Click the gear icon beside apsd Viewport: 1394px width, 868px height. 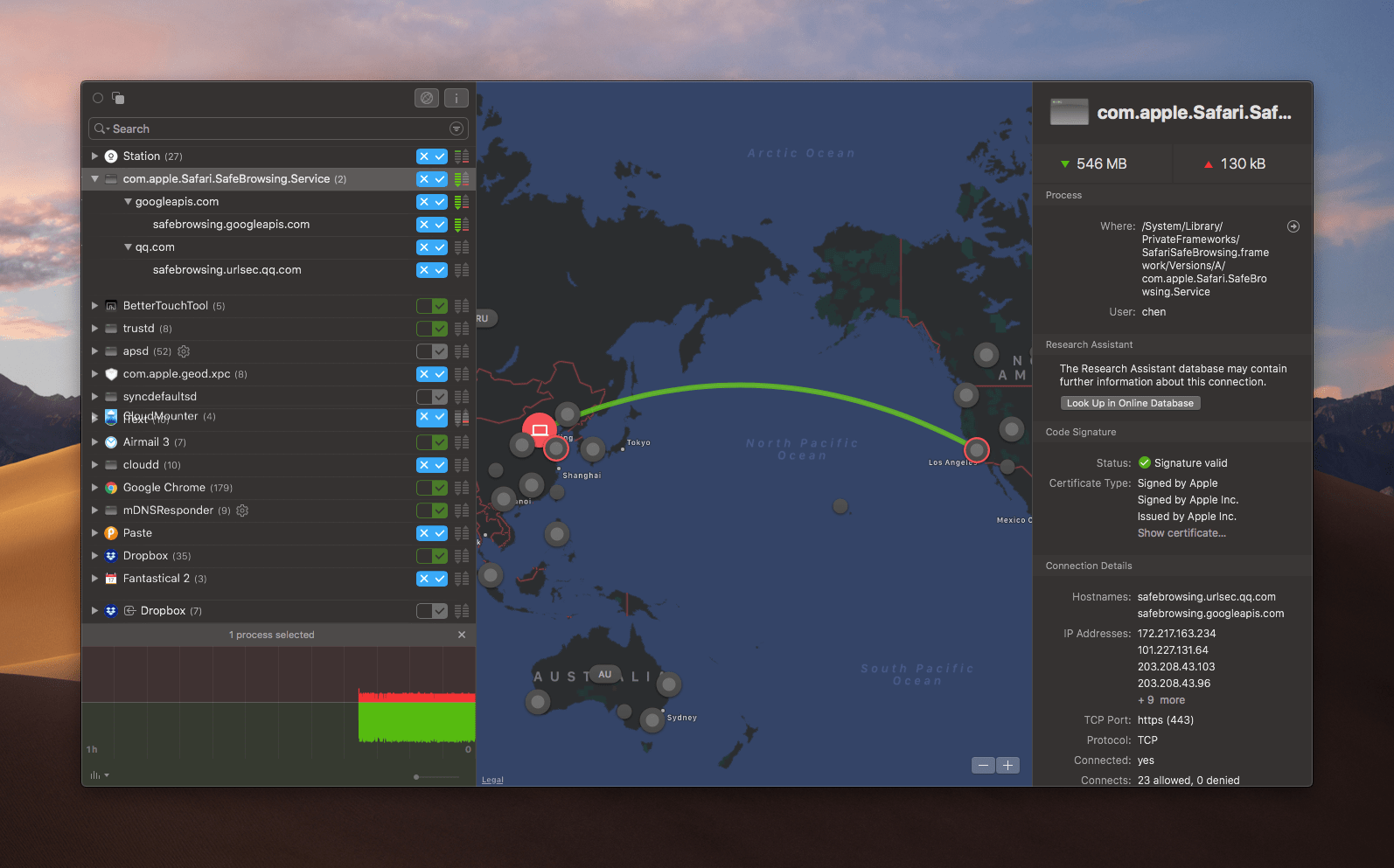(x=184, y=351)
